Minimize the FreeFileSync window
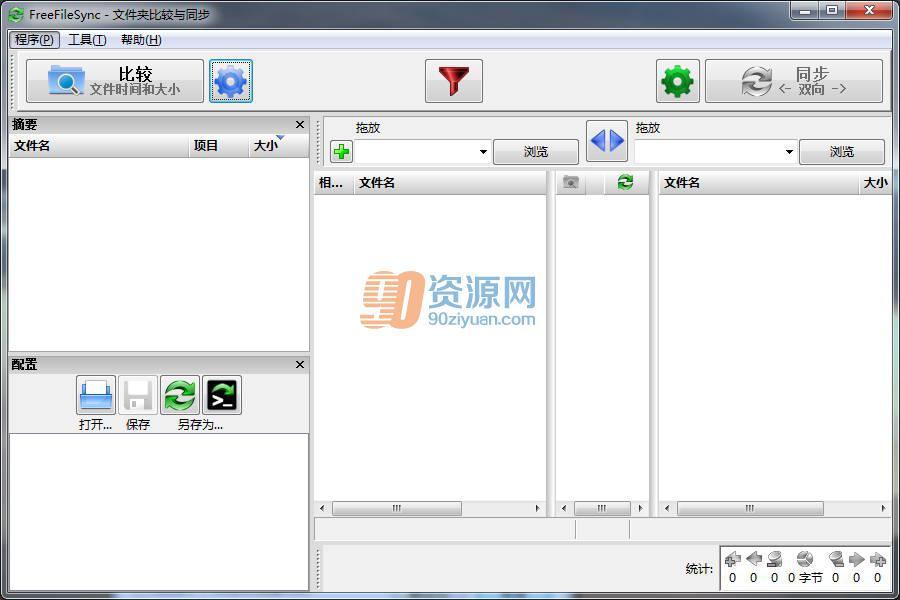Viewport: 900px width, 600px height. pyautogui.click(x=805, y=10)
